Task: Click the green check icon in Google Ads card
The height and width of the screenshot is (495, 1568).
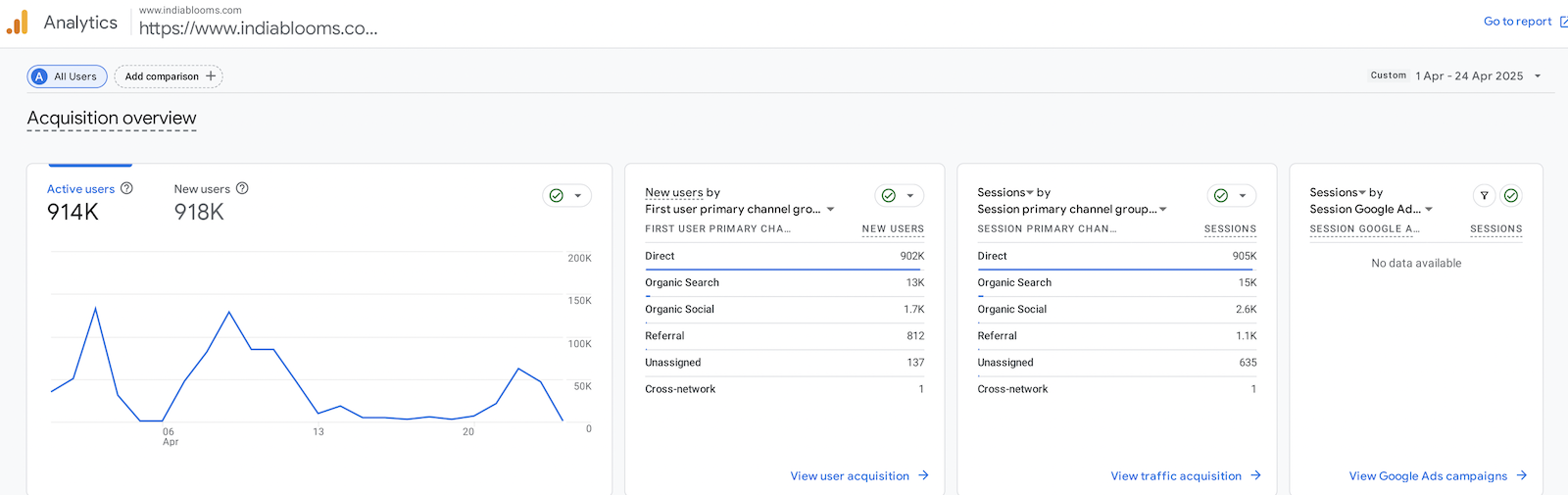Action: pos(1511,196)
